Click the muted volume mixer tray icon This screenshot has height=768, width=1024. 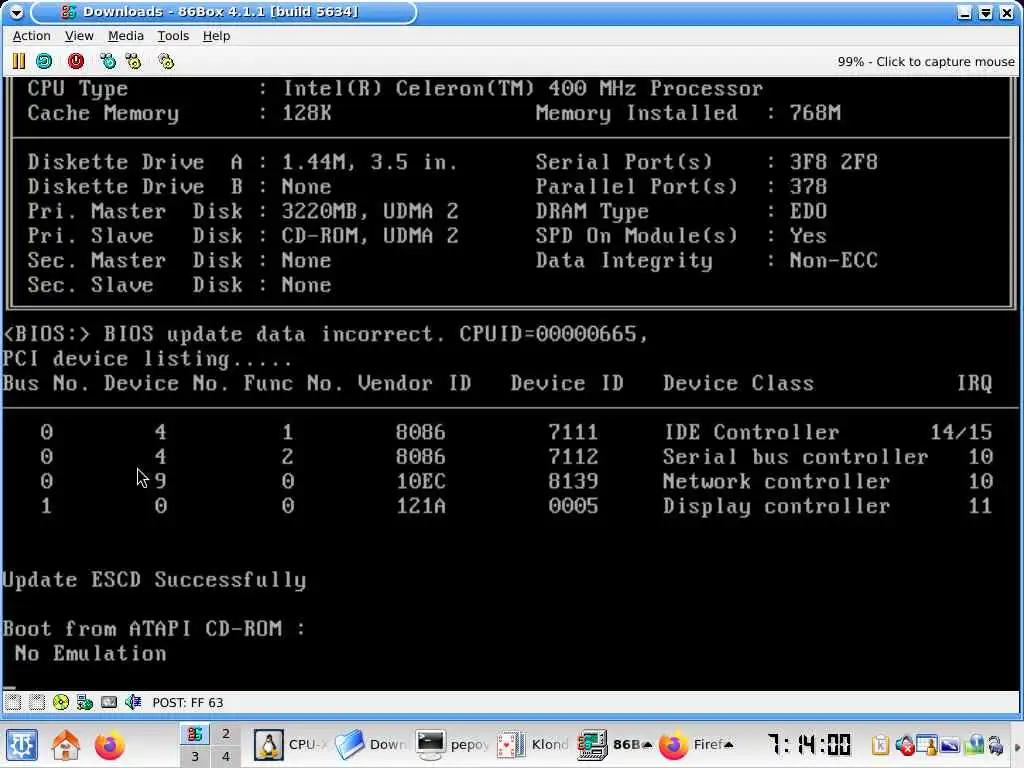(905, 745)
